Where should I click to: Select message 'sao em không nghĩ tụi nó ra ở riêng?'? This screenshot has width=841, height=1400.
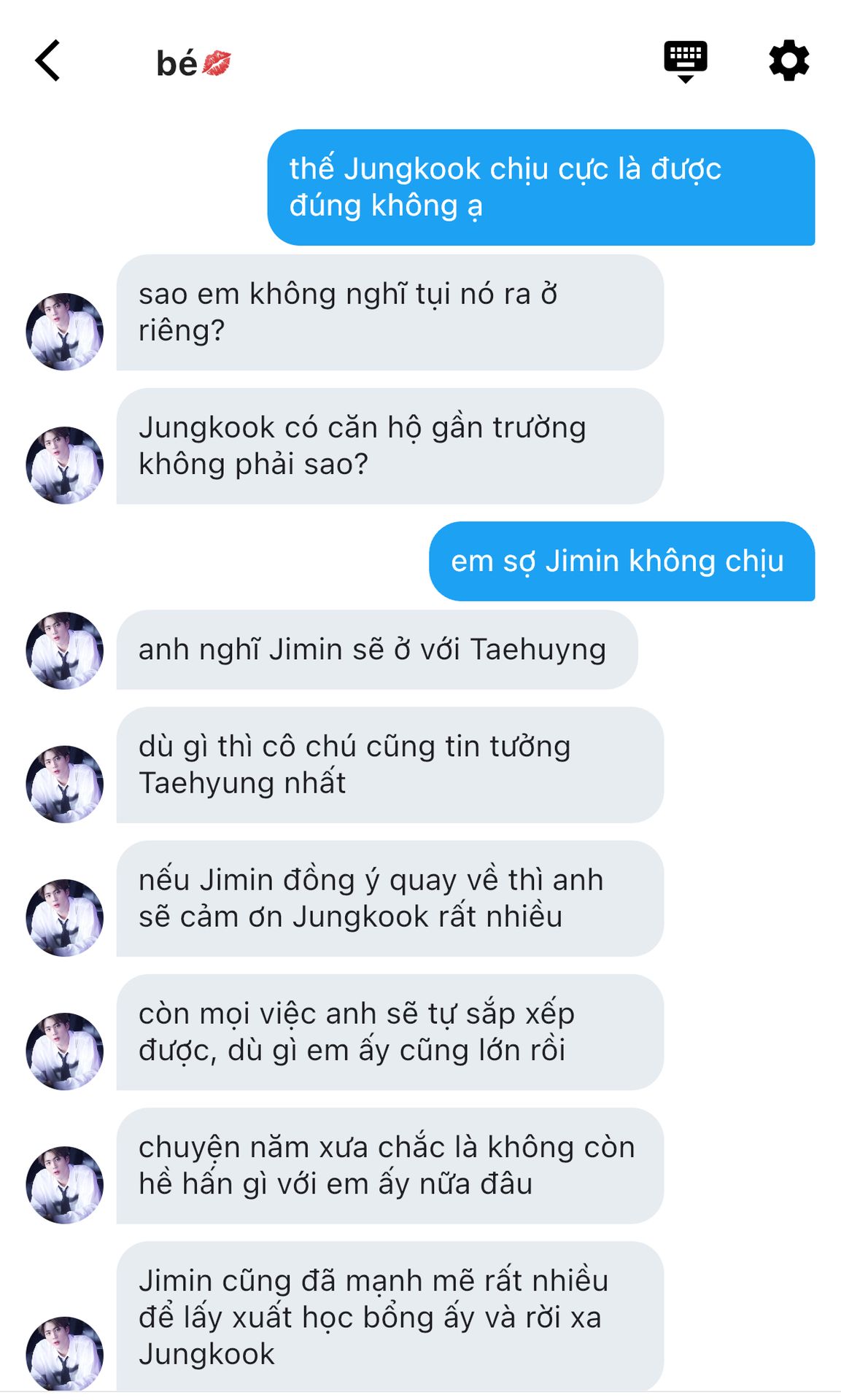pyautogui.click(x=390, y=313)
